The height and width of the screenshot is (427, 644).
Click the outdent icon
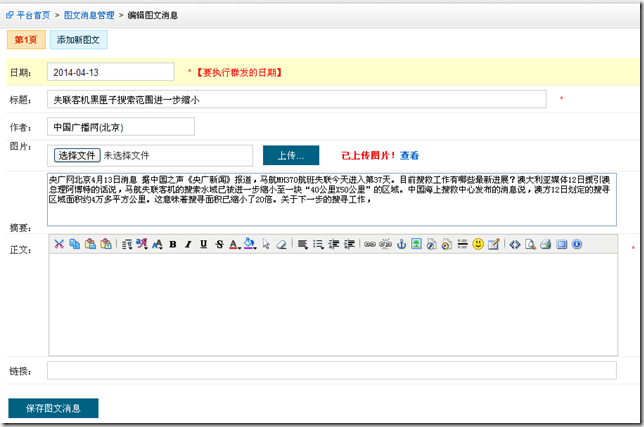(x=334, y=244)
